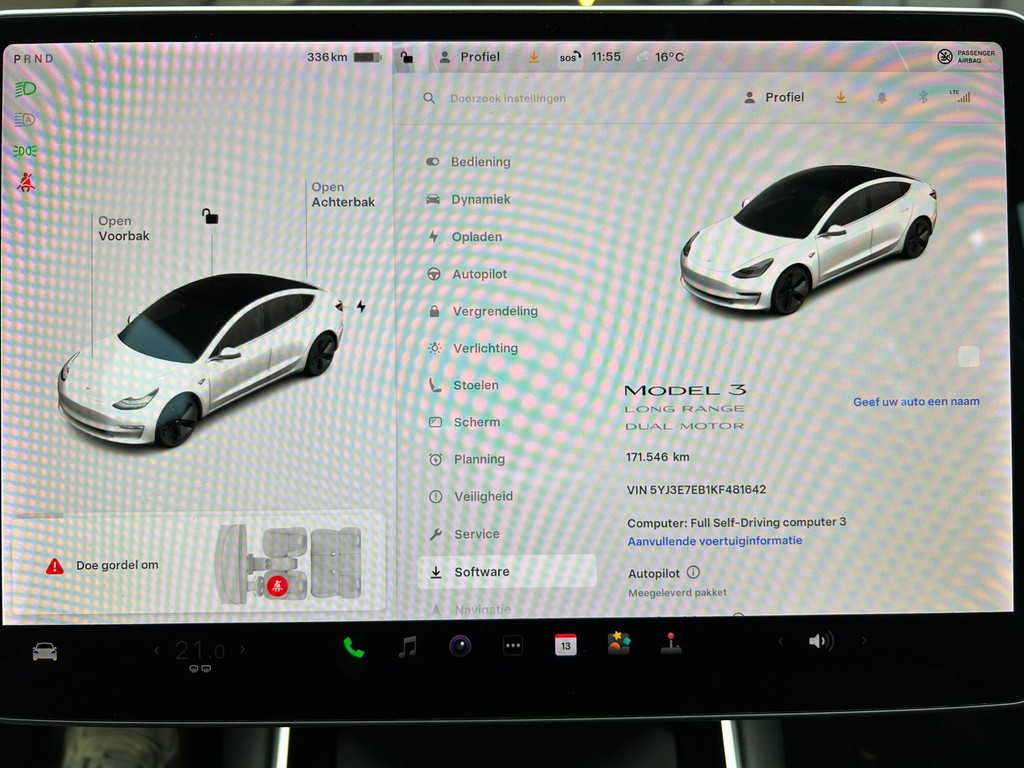Click the 'Doorzoek instellingen' search field
The image size is (1024, 768).
tap(508, 98)
